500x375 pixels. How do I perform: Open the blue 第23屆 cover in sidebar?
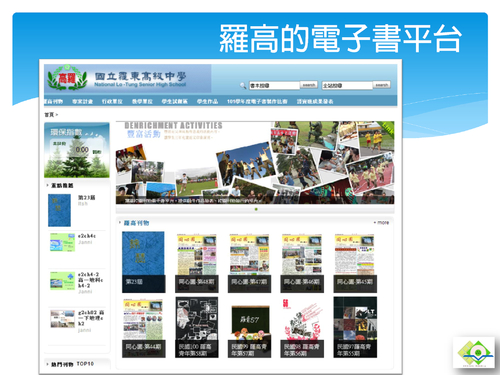pos(59,211)
